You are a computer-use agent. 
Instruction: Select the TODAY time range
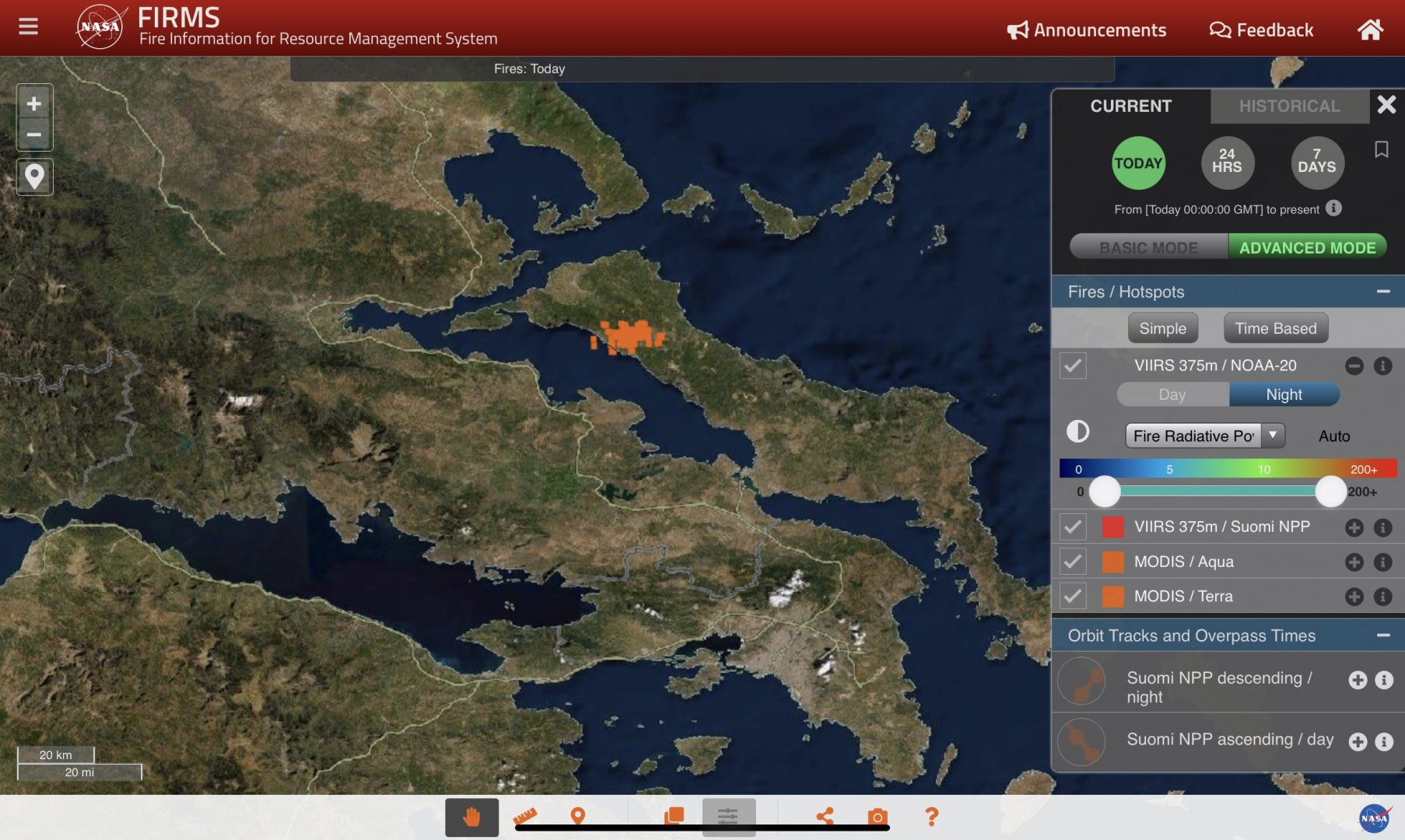[x=1138, y=163]
